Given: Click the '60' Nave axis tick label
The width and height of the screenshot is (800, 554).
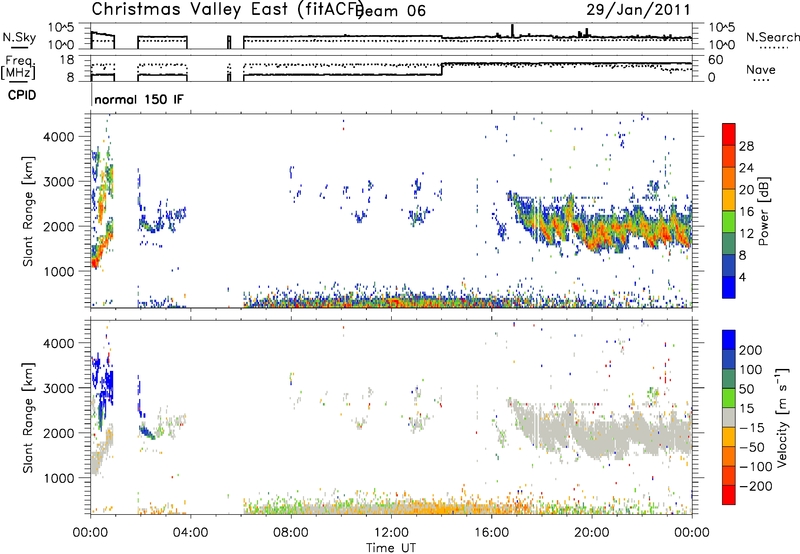Looking at the screenshot, I should point(715,60).
